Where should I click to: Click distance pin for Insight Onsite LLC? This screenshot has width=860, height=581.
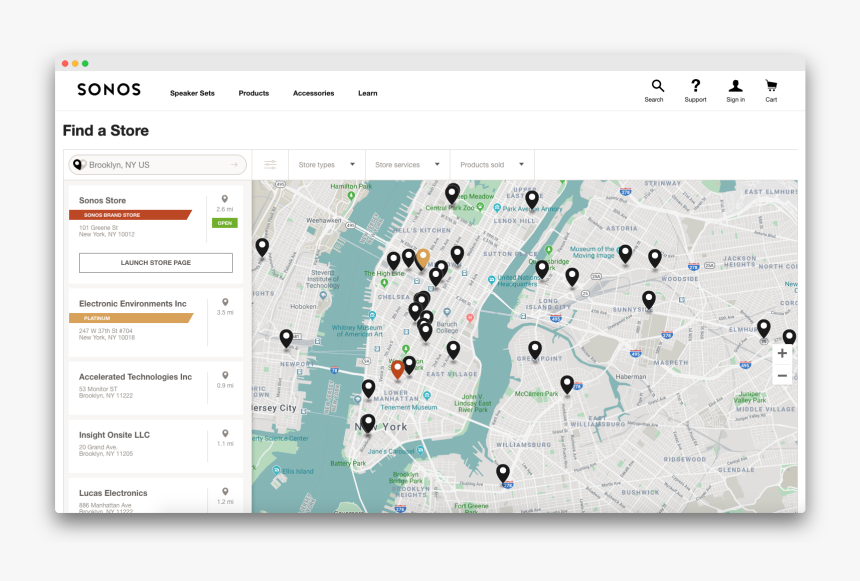[225, 433]
